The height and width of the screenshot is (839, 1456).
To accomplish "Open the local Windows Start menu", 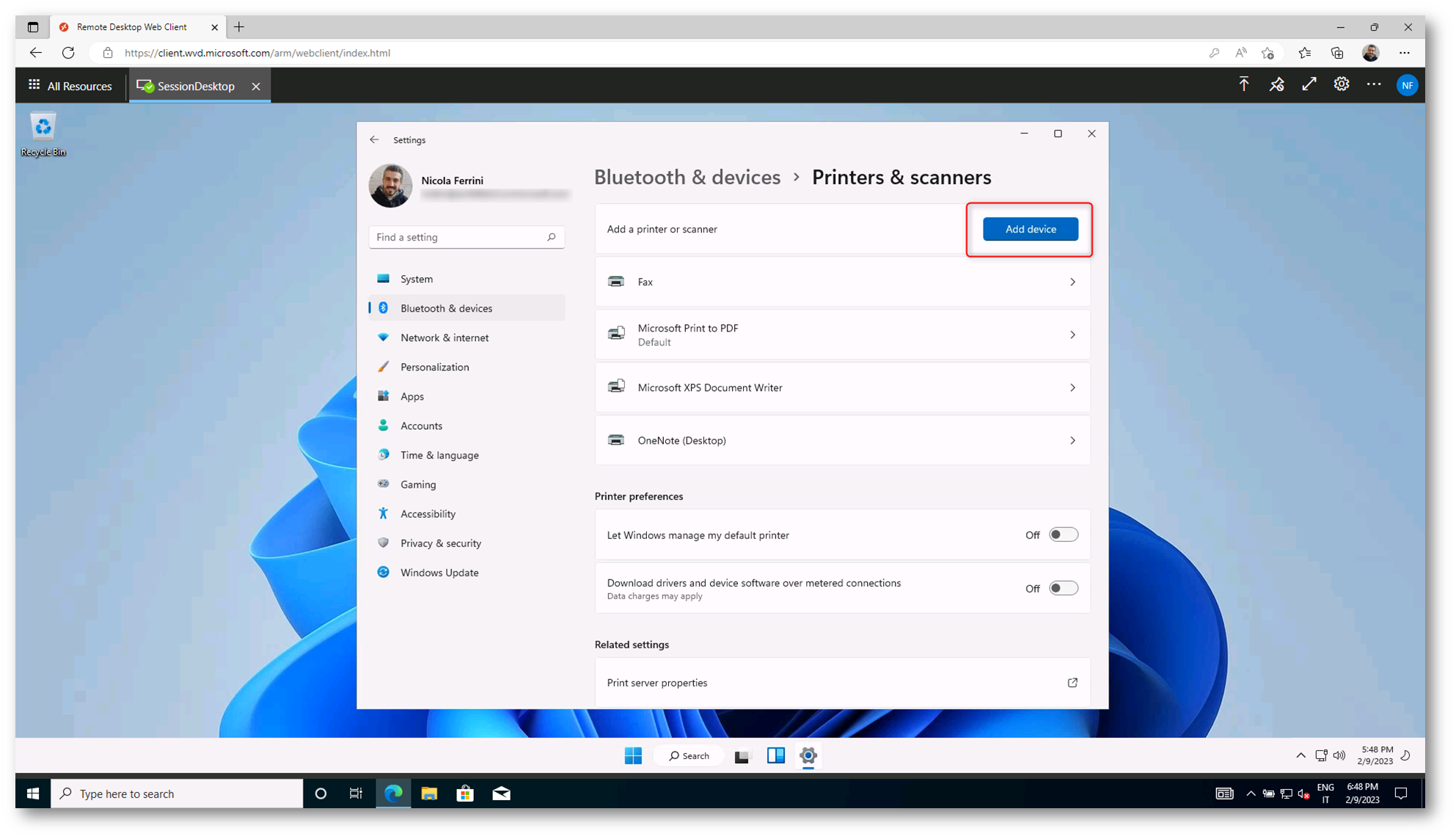I will click(x=33, y=794).
